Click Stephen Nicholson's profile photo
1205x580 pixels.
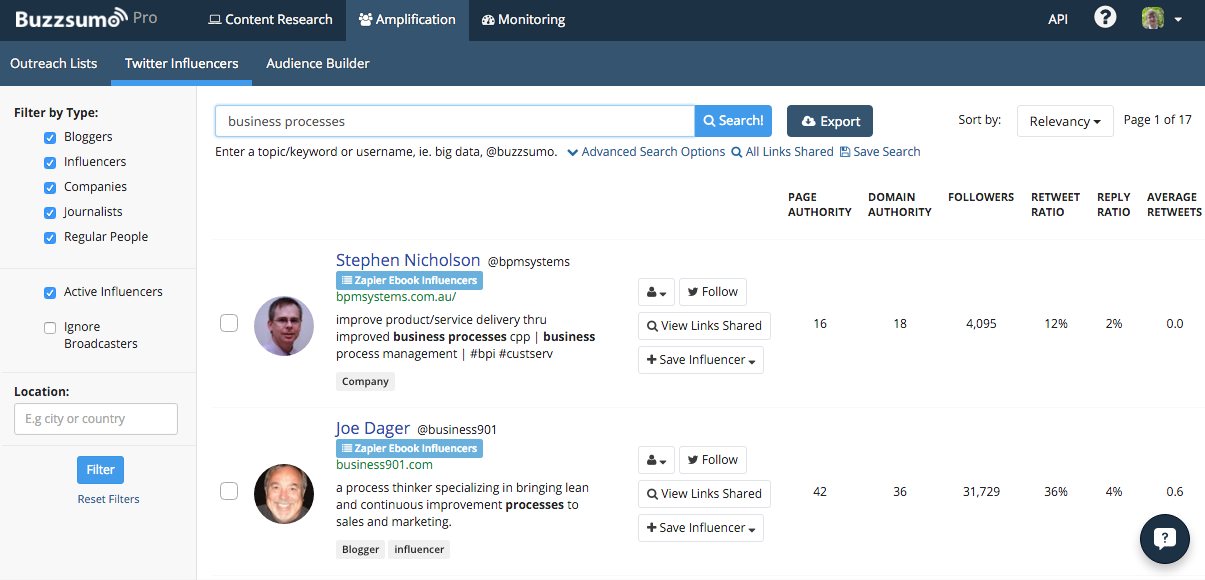point(284,325)
